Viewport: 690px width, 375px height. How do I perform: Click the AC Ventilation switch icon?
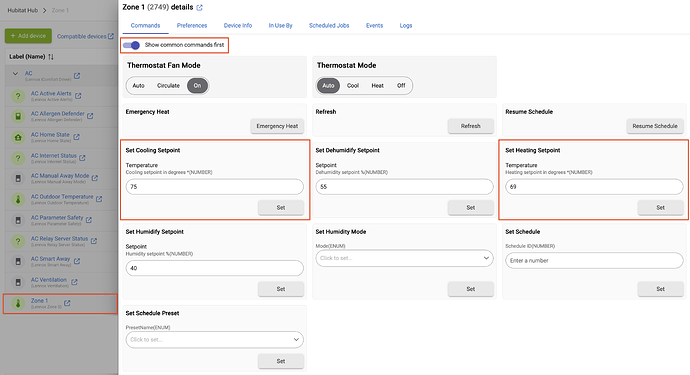coord(18,282)
